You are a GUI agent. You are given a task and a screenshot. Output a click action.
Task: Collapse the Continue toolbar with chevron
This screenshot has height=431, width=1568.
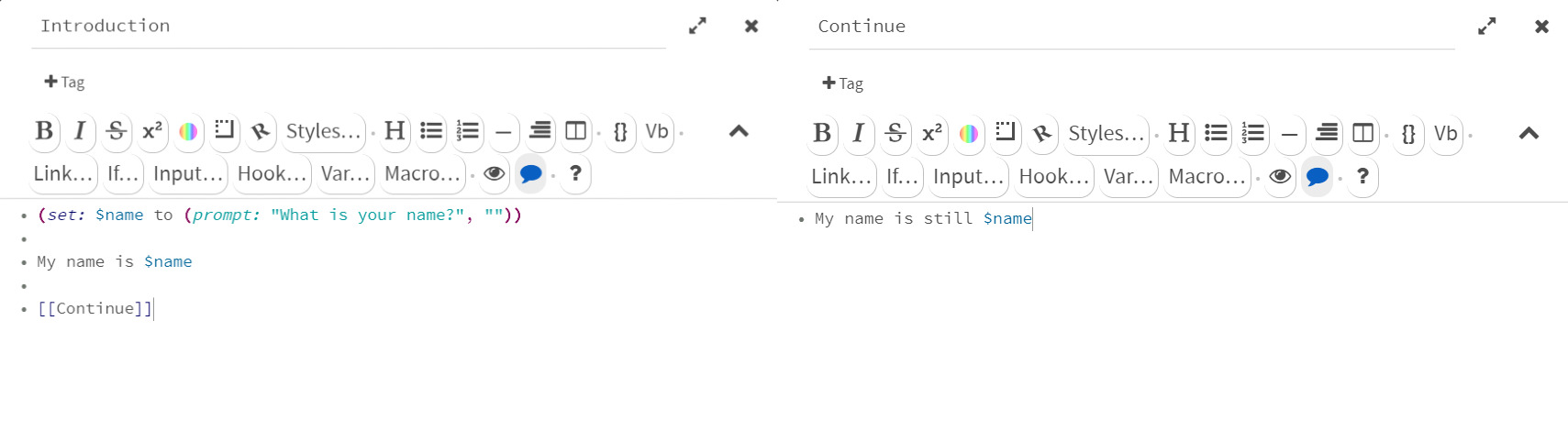point(1529,134)
